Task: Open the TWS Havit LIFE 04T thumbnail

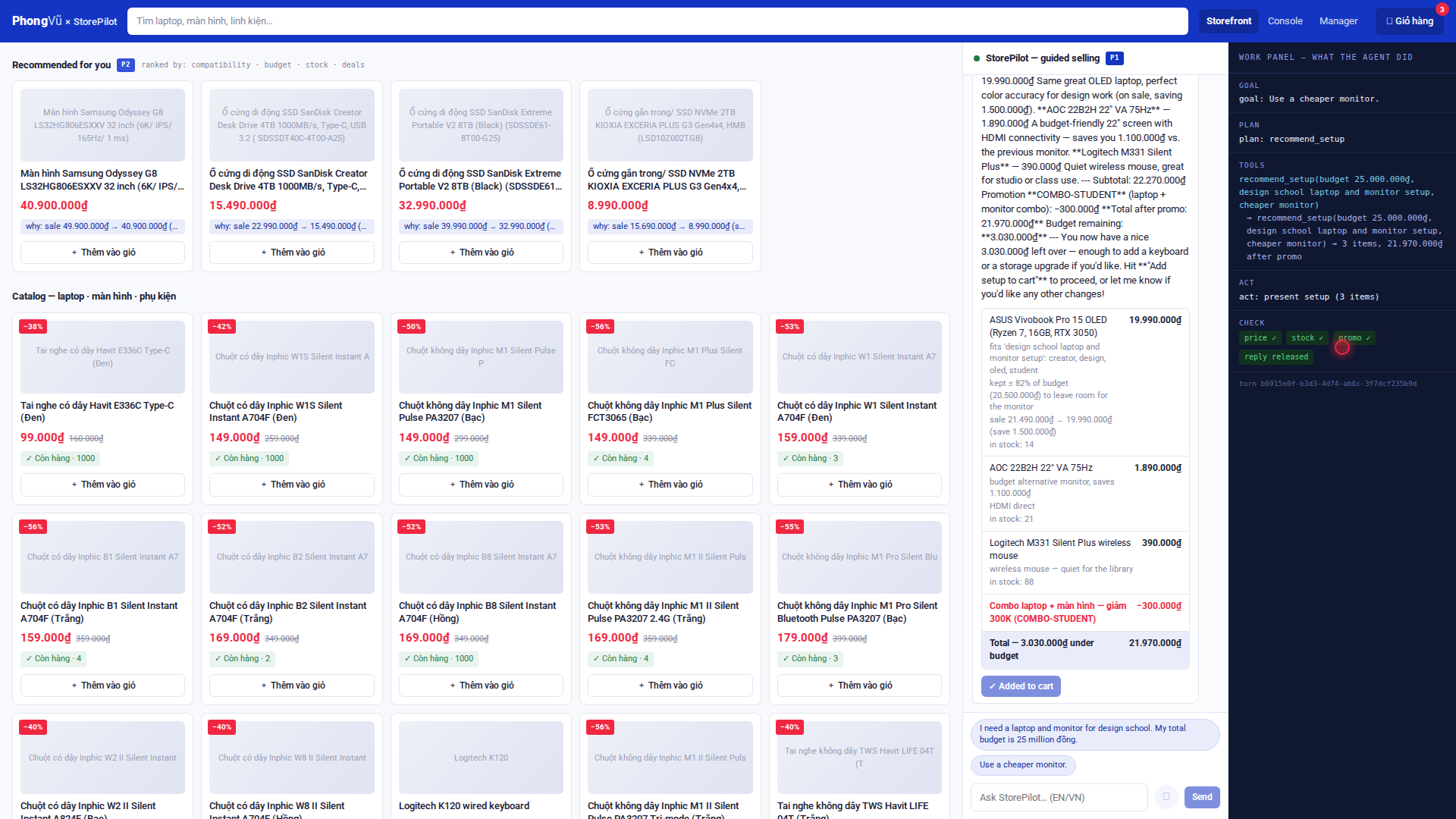Action: pyautogui.click(x=859, y=758)
